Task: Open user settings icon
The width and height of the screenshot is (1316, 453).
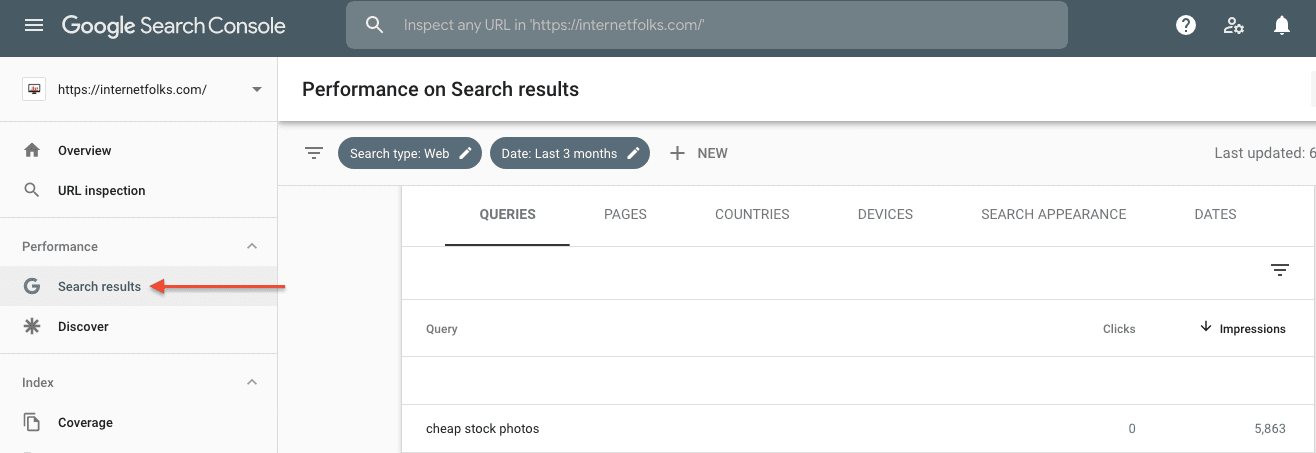Action: click(1234, 26)
